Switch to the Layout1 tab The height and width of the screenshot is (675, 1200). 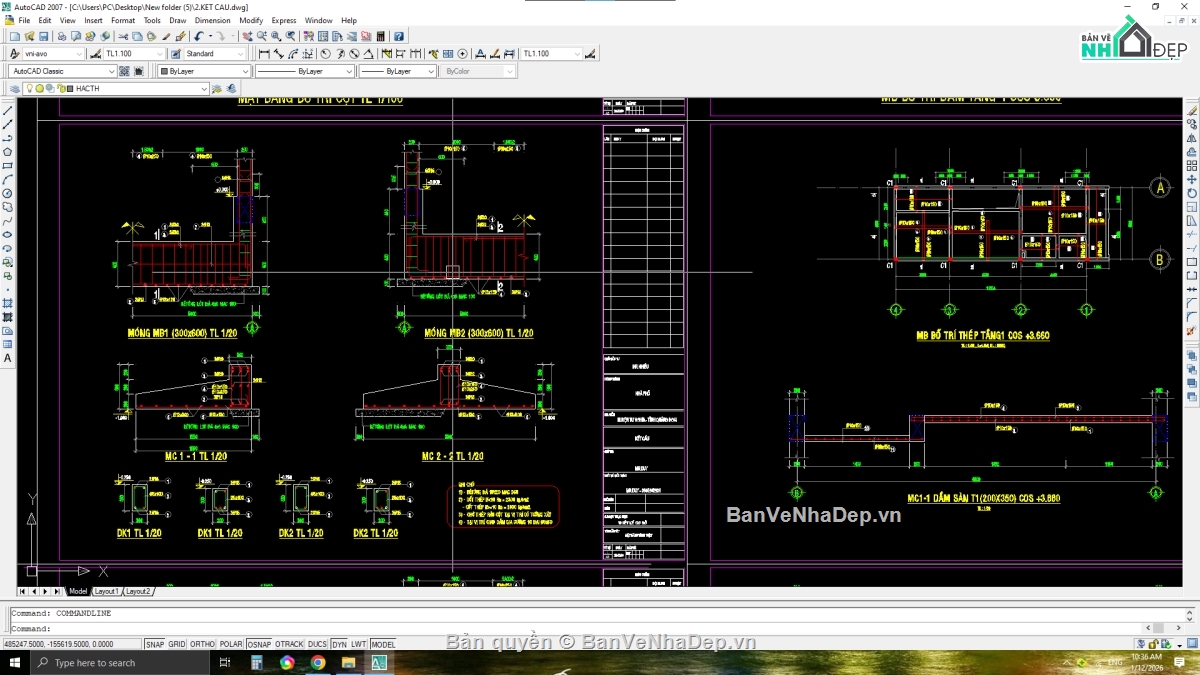106,591
